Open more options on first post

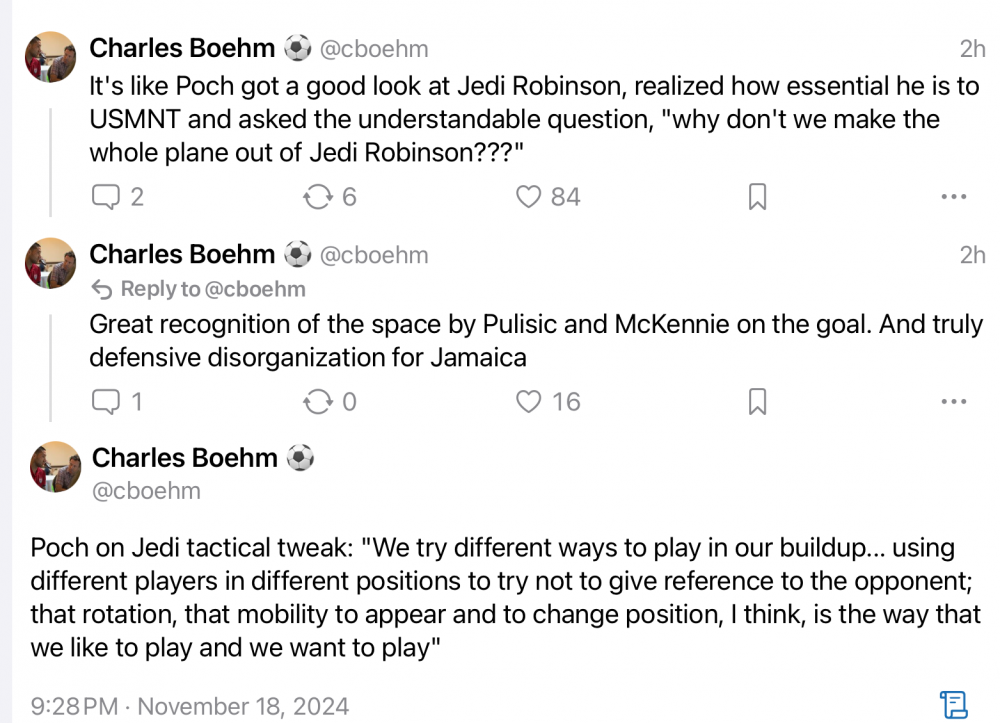click(x=954, y=197)
